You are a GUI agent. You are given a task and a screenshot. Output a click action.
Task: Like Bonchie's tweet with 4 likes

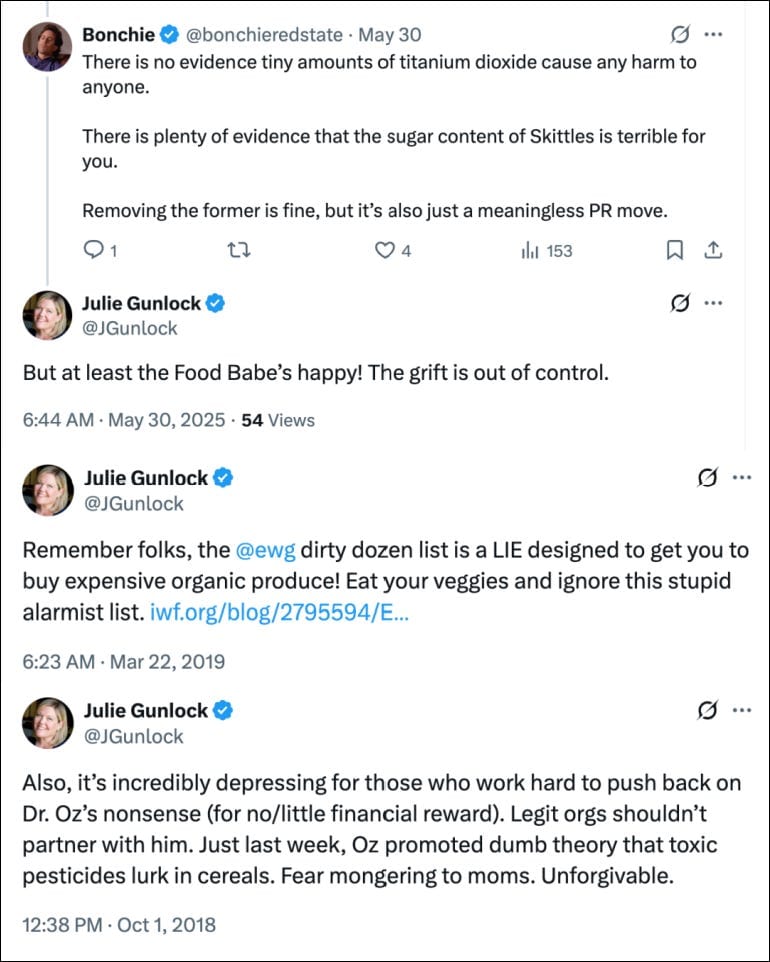tap(393, 250)
